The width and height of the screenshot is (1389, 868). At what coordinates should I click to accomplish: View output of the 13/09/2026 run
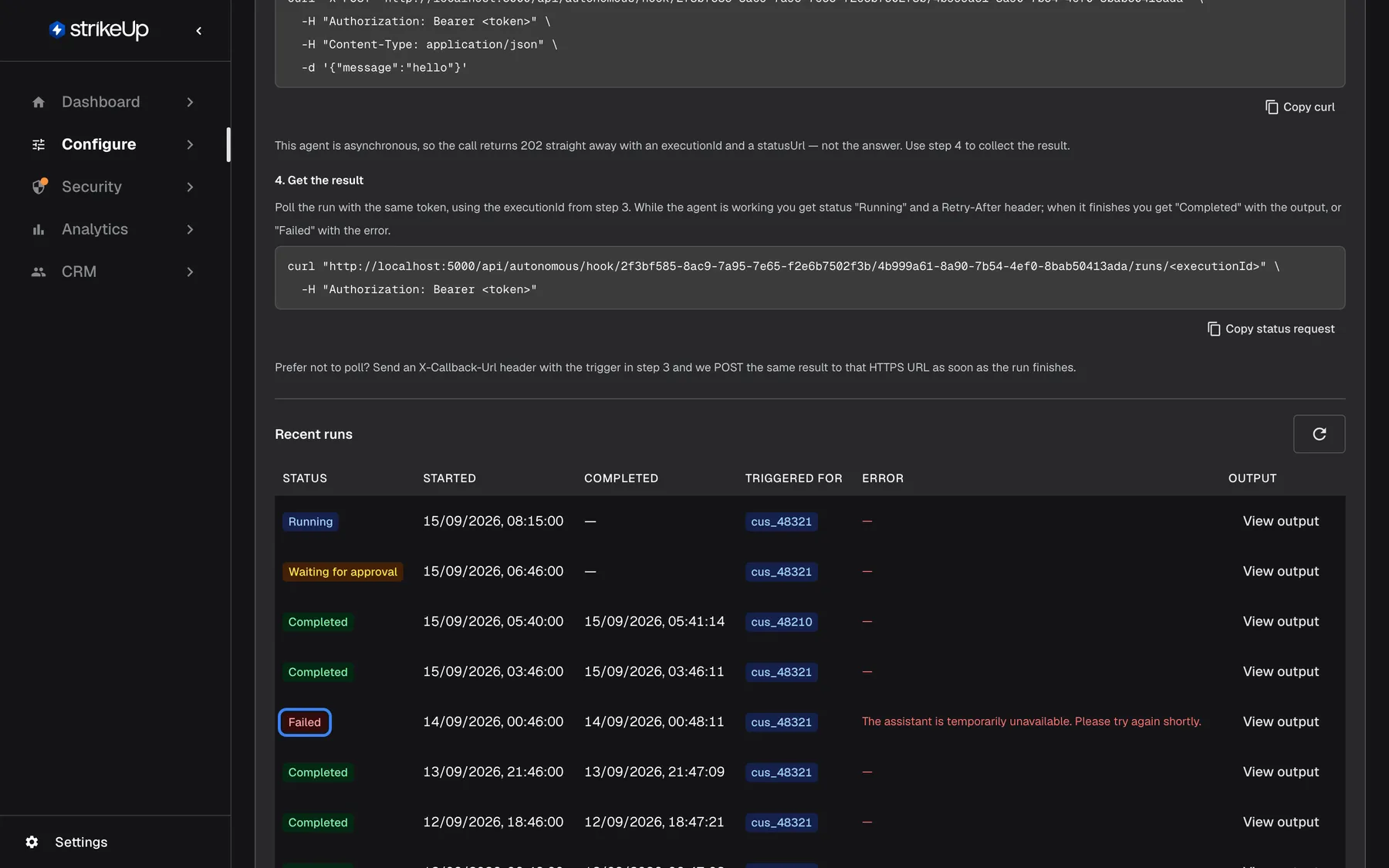1280,772
